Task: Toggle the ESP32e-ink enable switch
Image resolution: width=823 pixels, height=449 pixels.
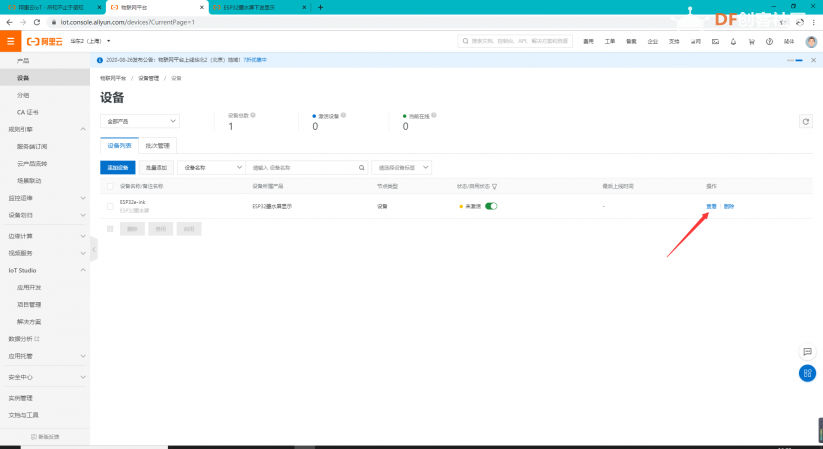Action: pyautogui.click(x=491, y=206)
